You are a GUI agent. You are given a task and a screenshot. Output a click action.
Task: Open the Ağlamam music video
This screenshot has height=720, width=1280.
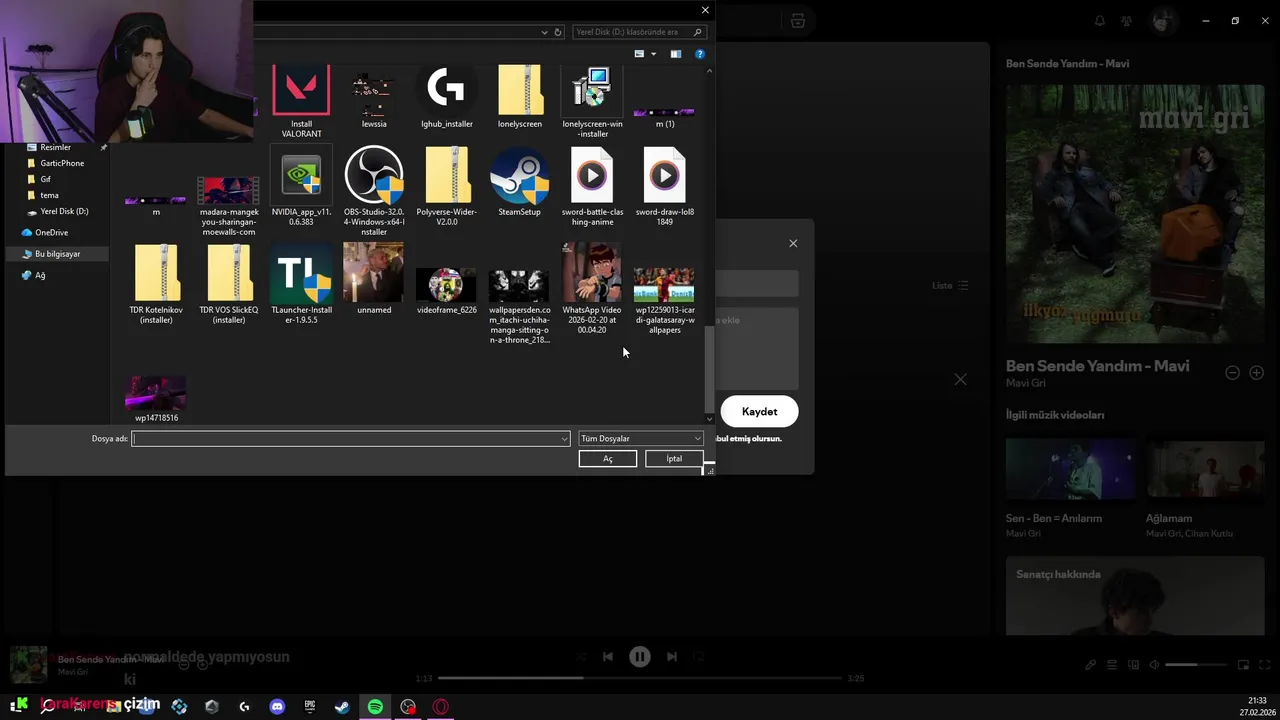(x=1205, y=488)
